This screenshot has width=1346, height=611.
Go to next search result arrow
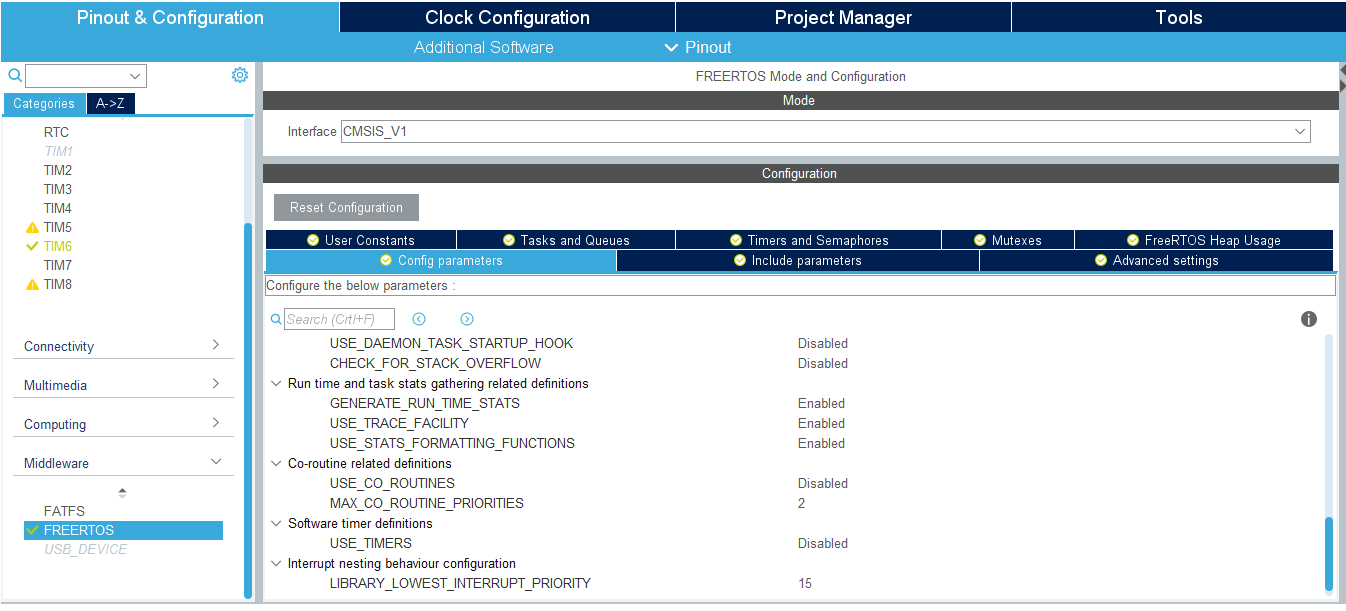click(x=467, y=319)
